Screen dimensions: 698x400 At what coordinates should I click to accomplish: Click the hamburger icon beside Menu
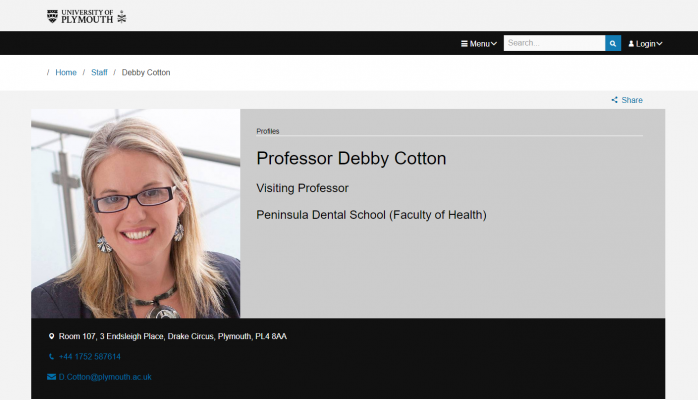[464, 44]
